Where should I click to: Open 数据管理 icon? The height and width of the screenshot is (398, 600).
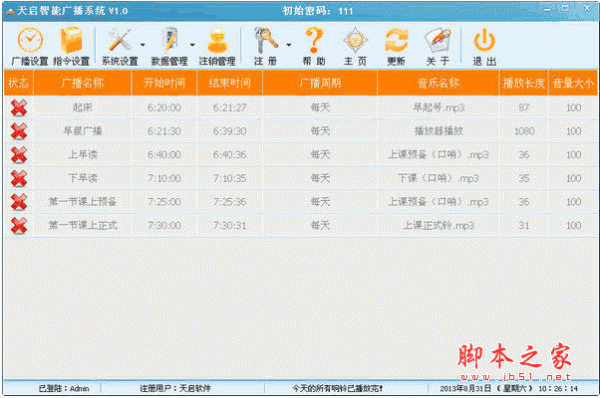click(170, 40)
